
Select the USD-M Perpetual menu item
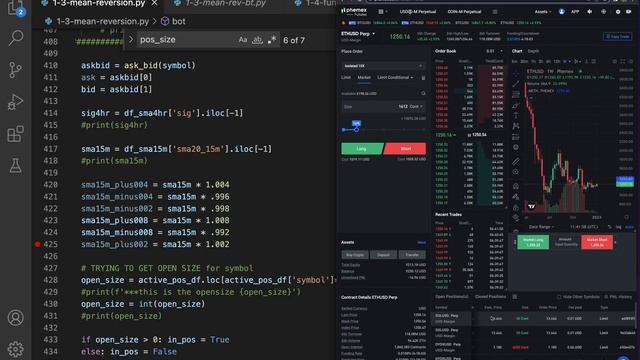pos(418,12)
